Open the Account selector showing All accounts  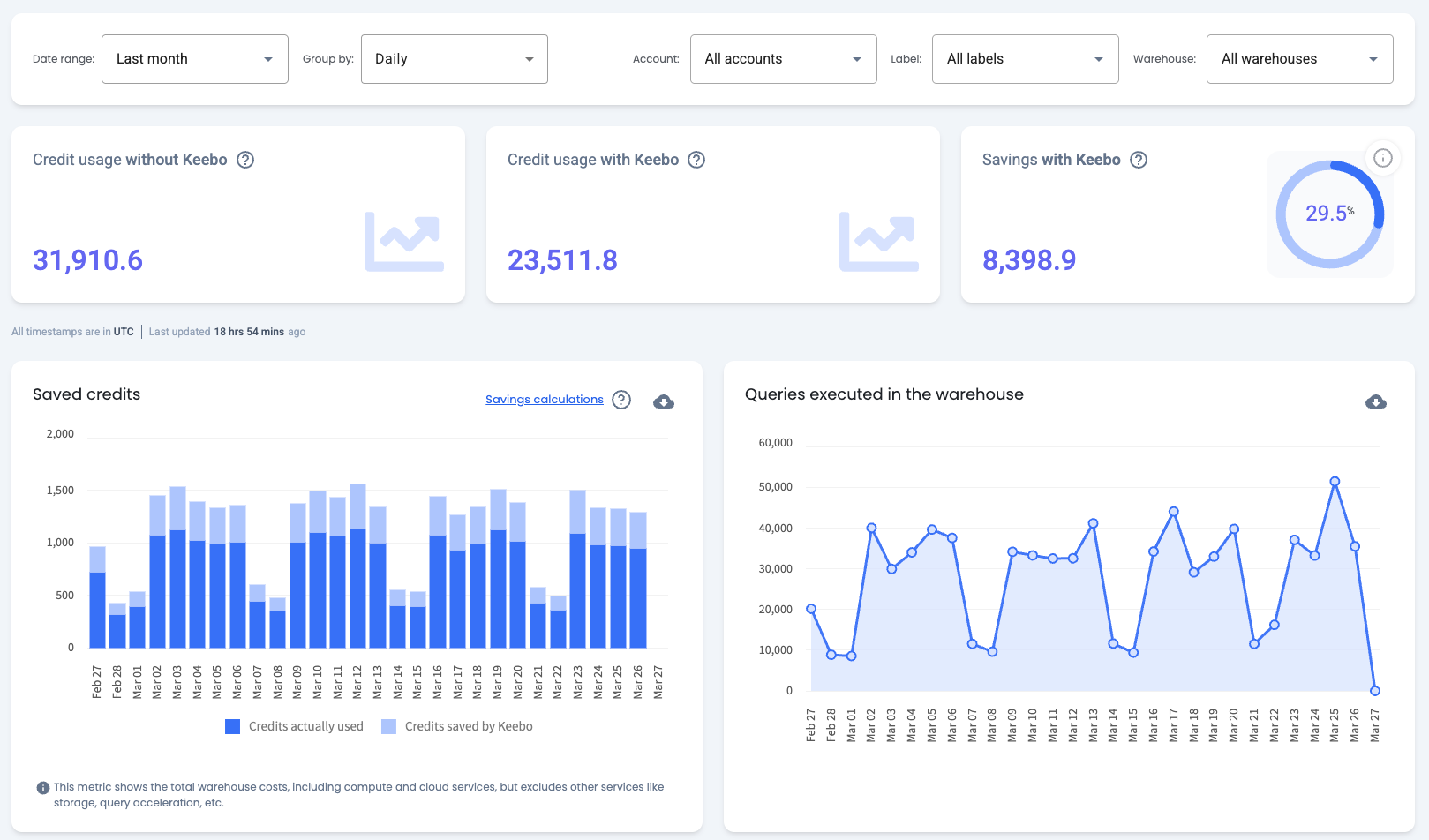[x=783, y=58]
